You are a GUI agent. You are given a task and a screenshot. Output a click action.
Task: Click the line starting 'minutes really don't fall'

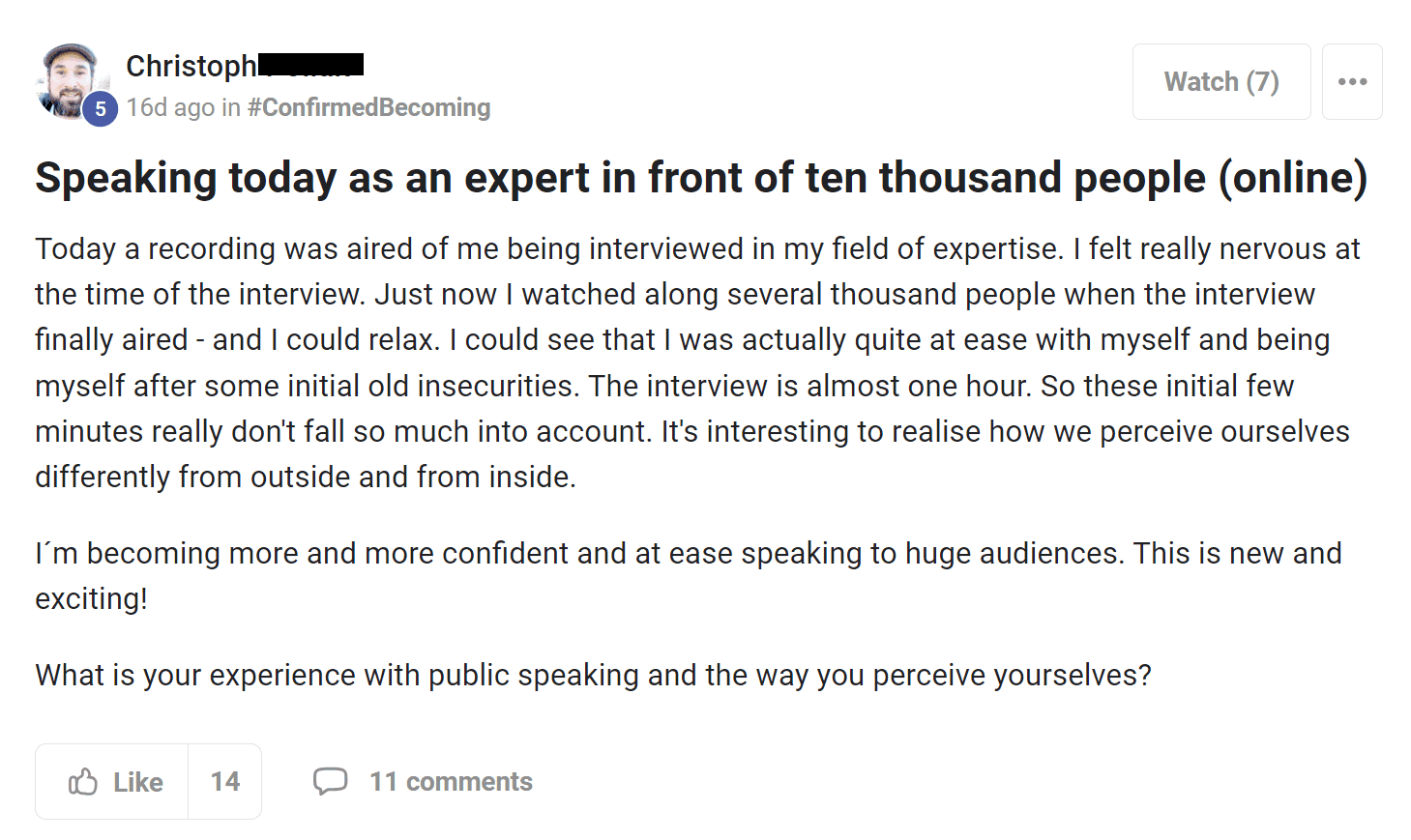[692, 431]
